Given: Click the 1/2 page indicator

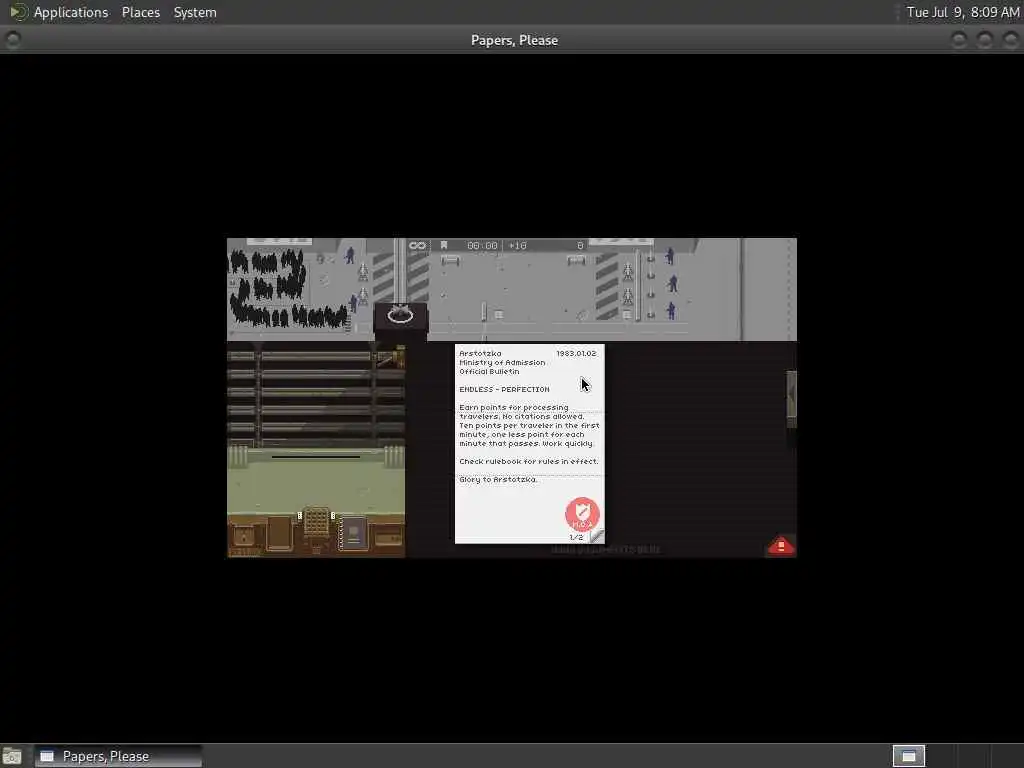Looking at the screenshot, I should (x=576, y=537).
